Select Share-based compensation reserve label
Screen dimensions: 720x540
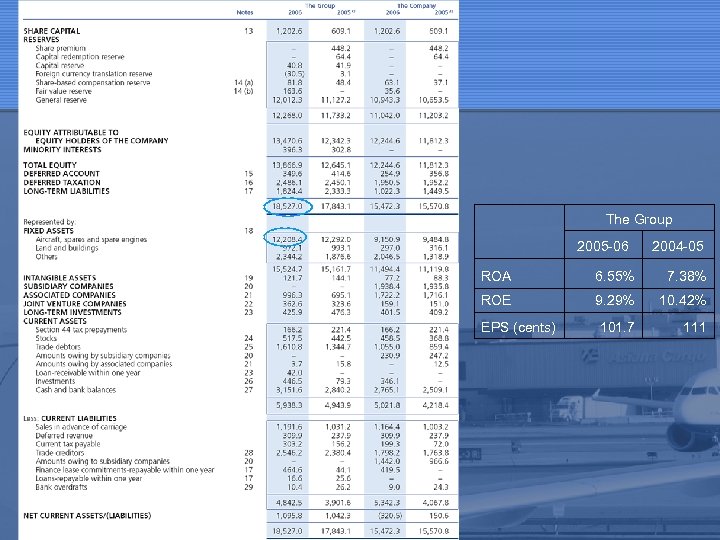point(93,83)
